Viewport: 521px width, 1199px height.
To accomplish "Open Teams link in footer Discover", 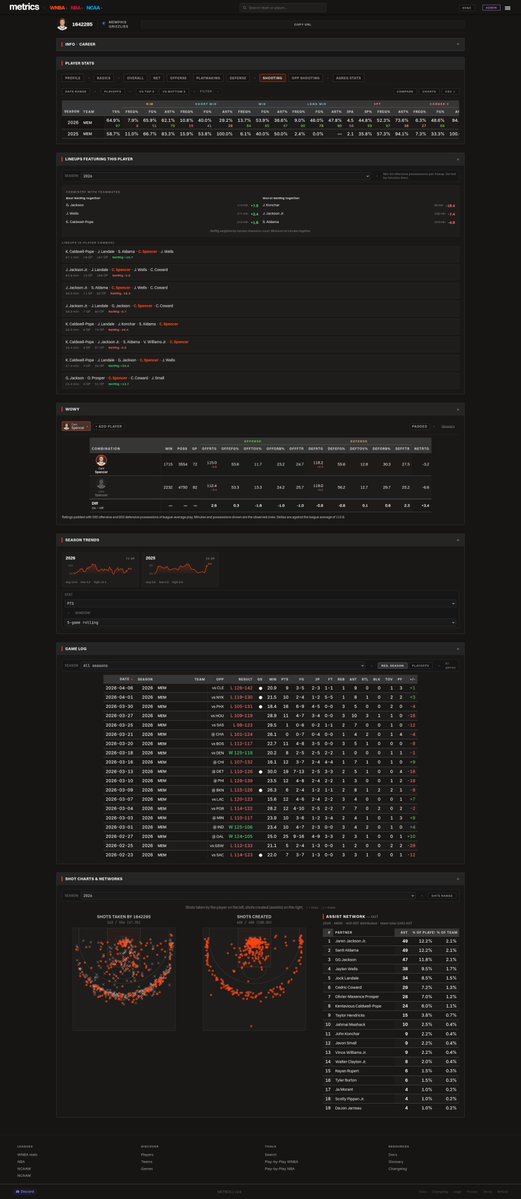I will click(x=146, y=1162).
